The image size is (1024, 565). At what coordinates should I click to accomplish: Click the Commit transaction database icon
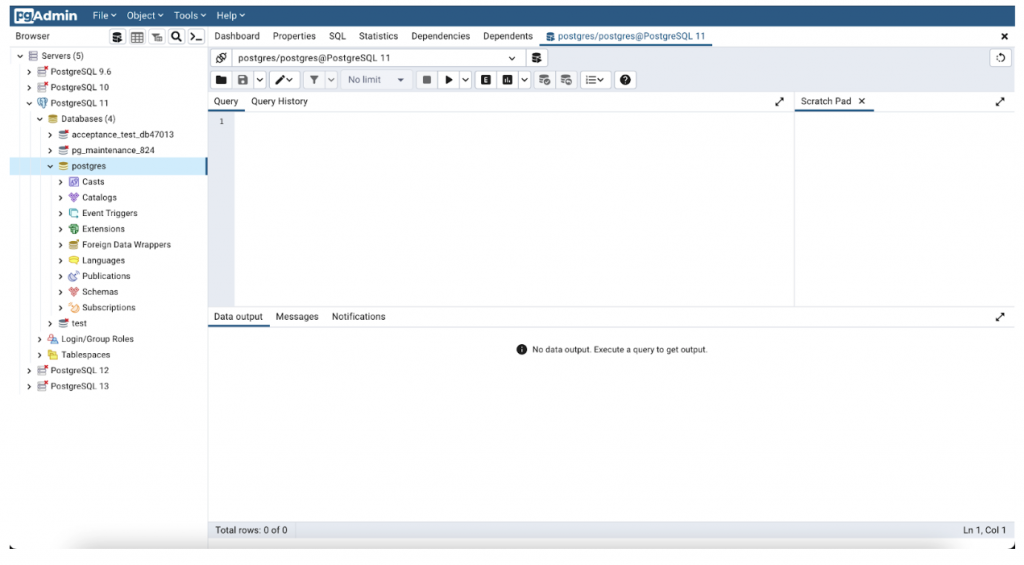click(x=544, y=80)
